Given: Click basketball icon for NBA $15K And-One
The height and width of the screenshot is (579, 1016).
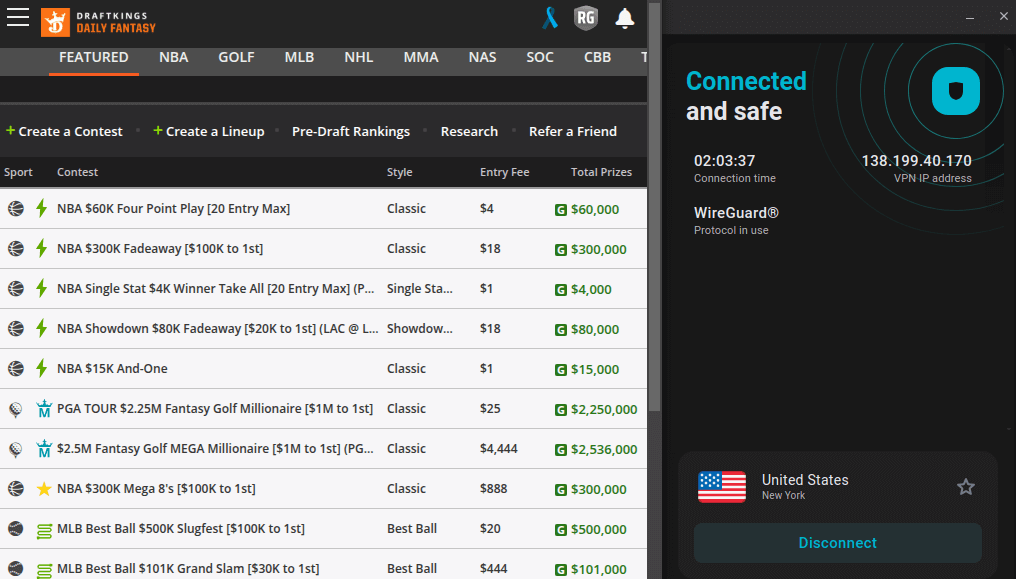Looking at the screenshot, I should (16, 369).
